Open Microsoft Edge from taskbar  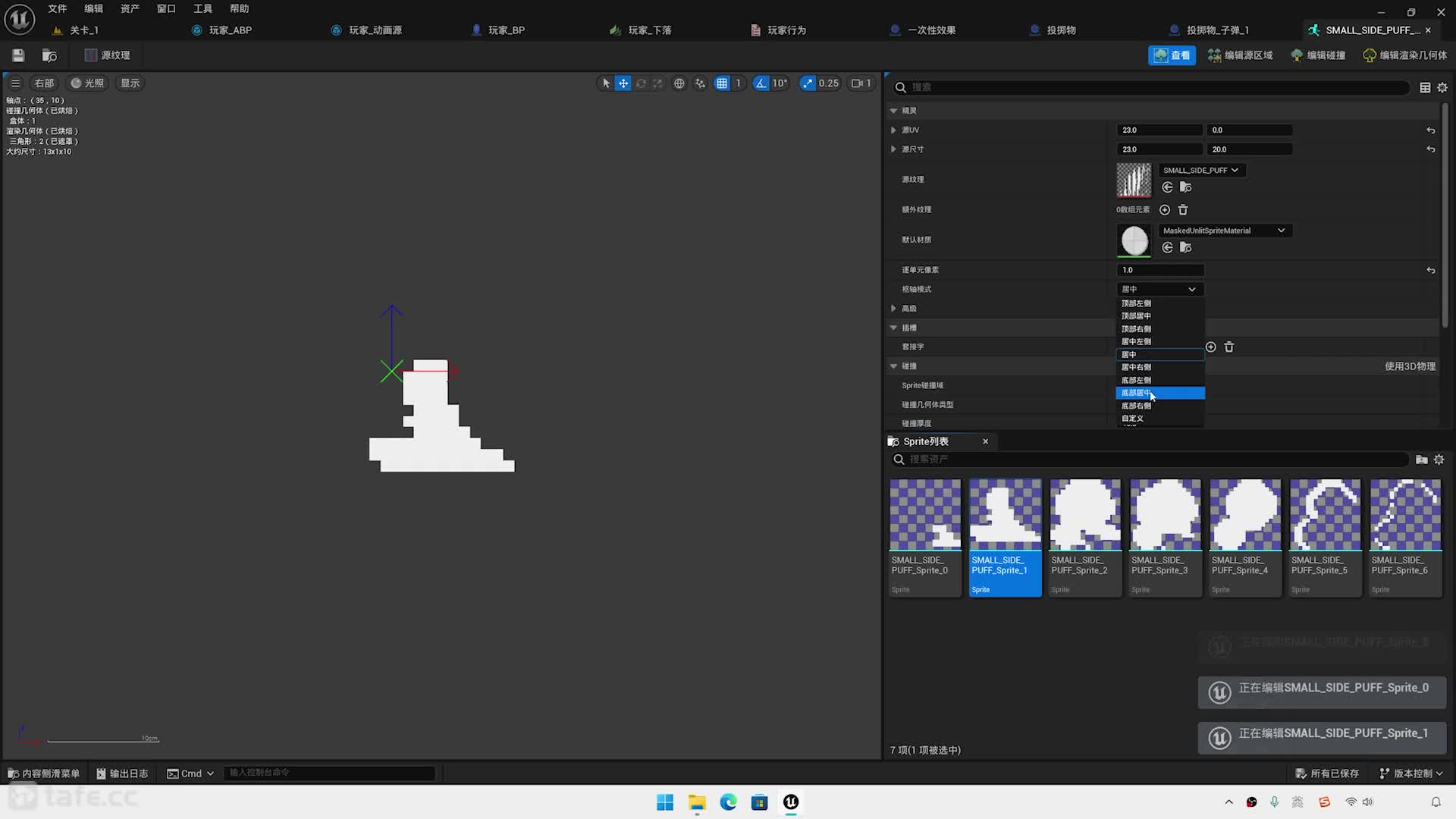tap(728, 802)
